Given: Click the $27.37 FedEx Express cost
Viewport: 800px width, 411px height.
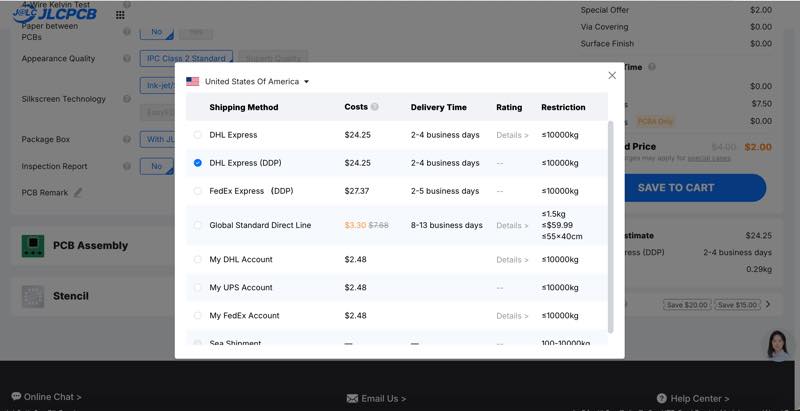Looking at the screenshot, I should [x=357, y=191].
